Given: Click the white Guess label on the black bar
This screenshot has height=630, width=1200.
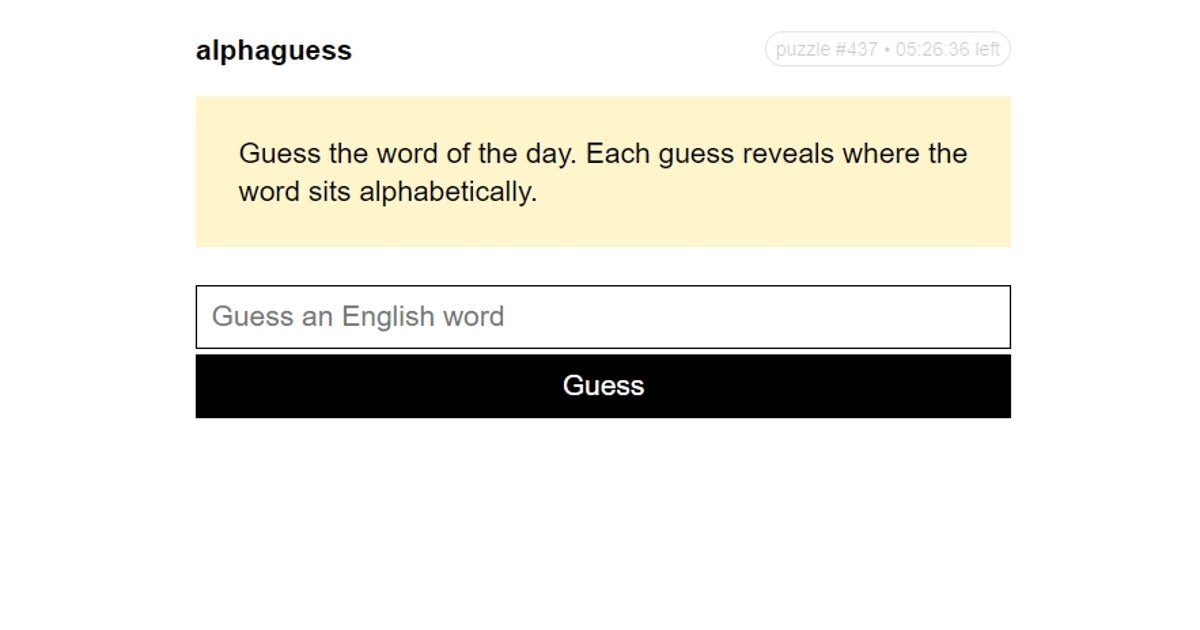Looking at the screenshot, I should (603, 386).
